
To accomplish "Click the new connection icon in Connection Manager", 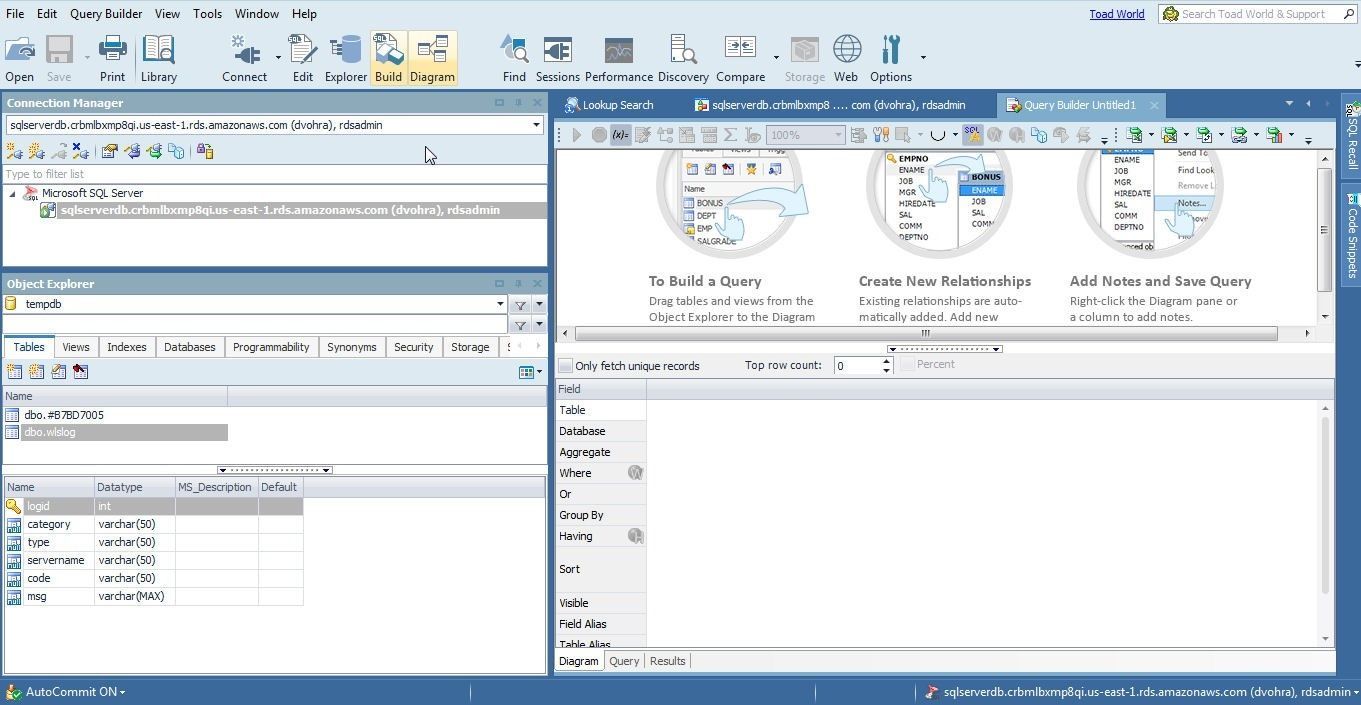I will tap(14, 151).
